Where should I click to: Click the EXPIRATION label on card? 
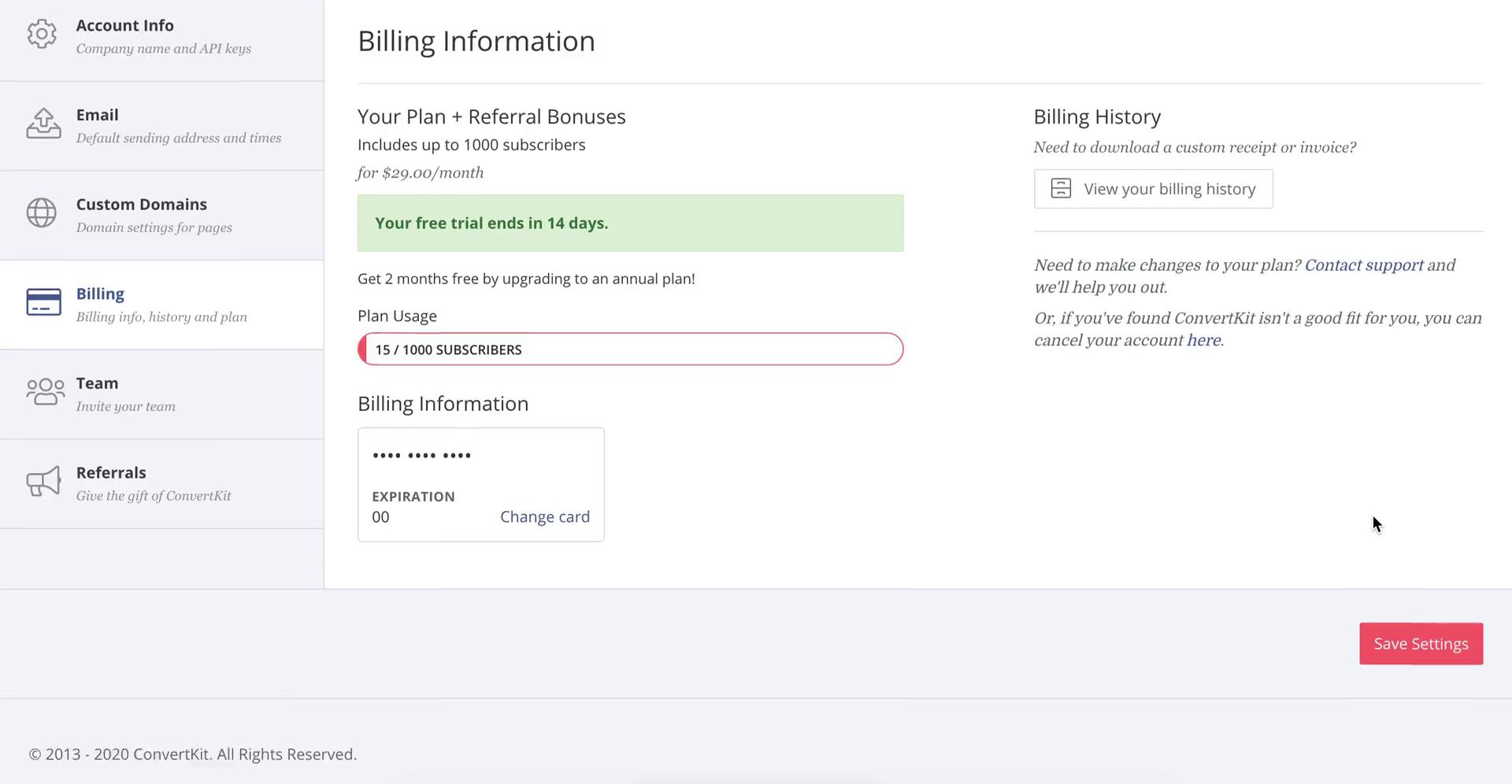[x=413, y=497]
